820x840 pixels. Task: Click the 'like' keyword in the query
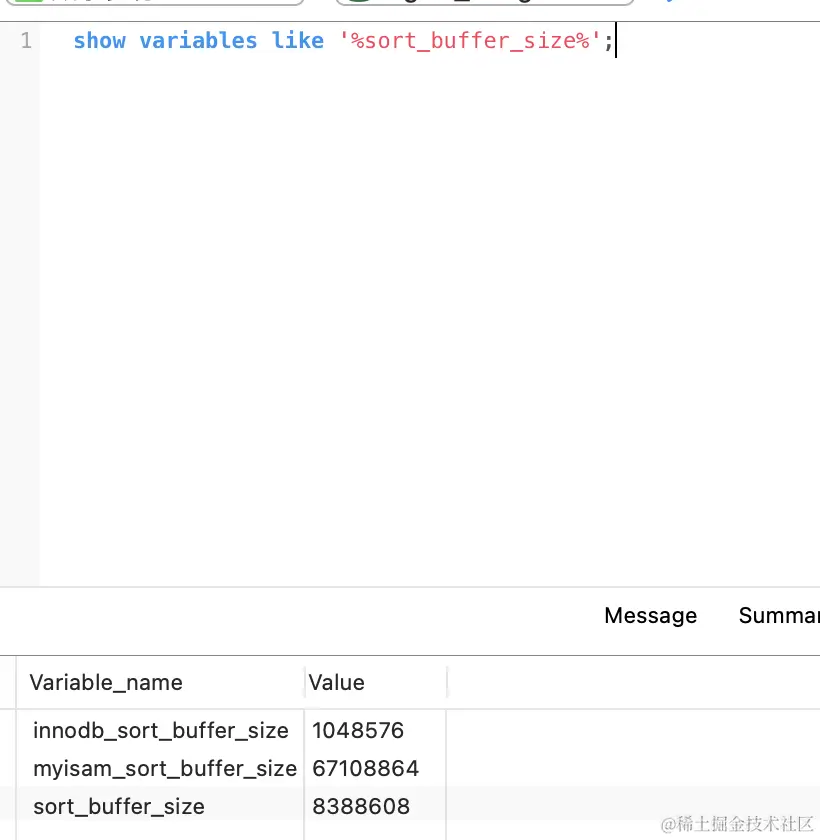click(x=298, y=41)
